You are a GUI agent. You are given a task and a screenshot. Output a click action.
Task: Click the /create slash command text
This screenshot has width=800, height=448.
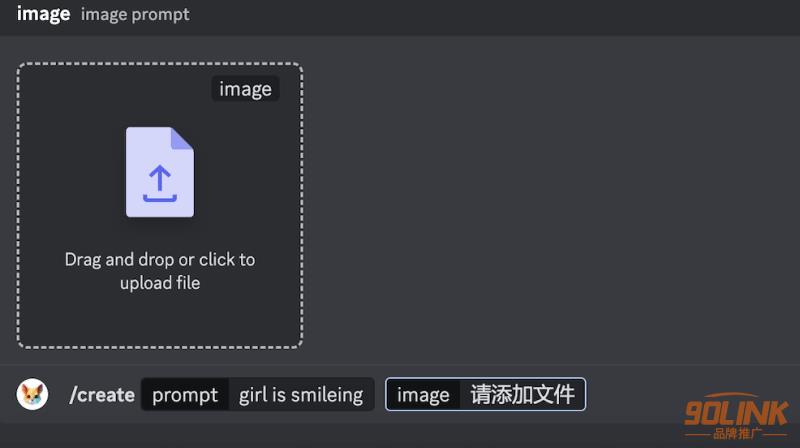[102, 394]
